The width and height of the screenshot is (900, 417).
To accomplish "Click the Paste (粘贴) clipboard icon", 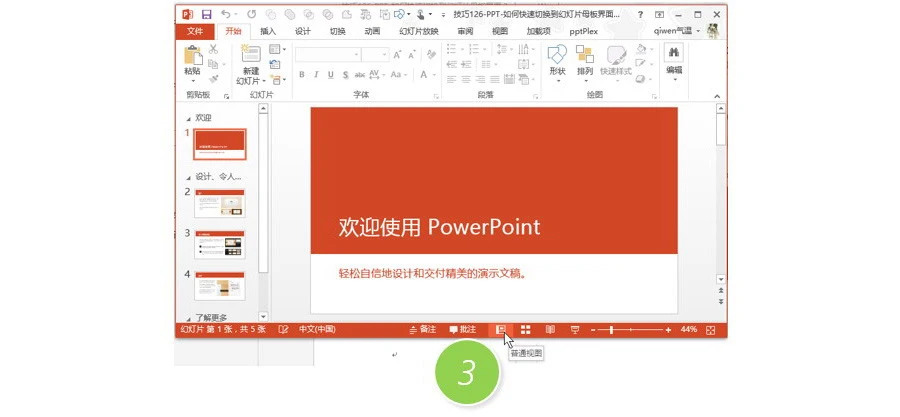I will [192, 56].
